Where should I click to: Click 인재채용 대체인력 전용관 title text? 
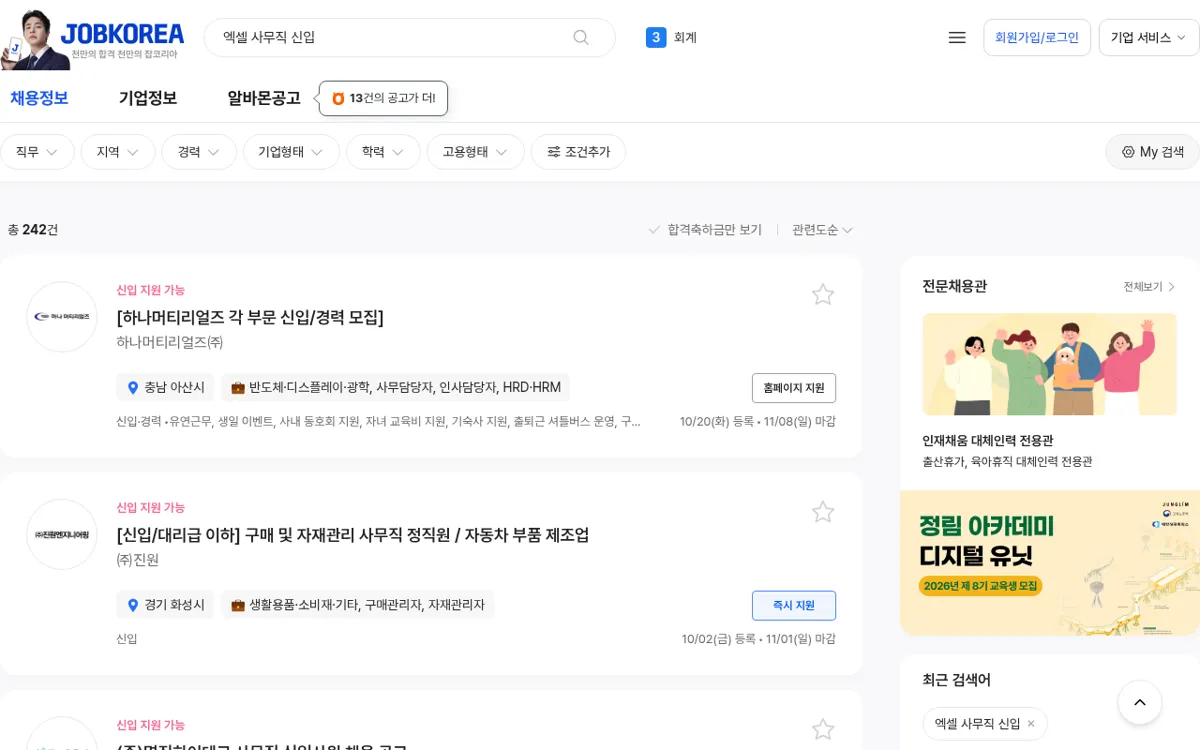pos(987,441)
